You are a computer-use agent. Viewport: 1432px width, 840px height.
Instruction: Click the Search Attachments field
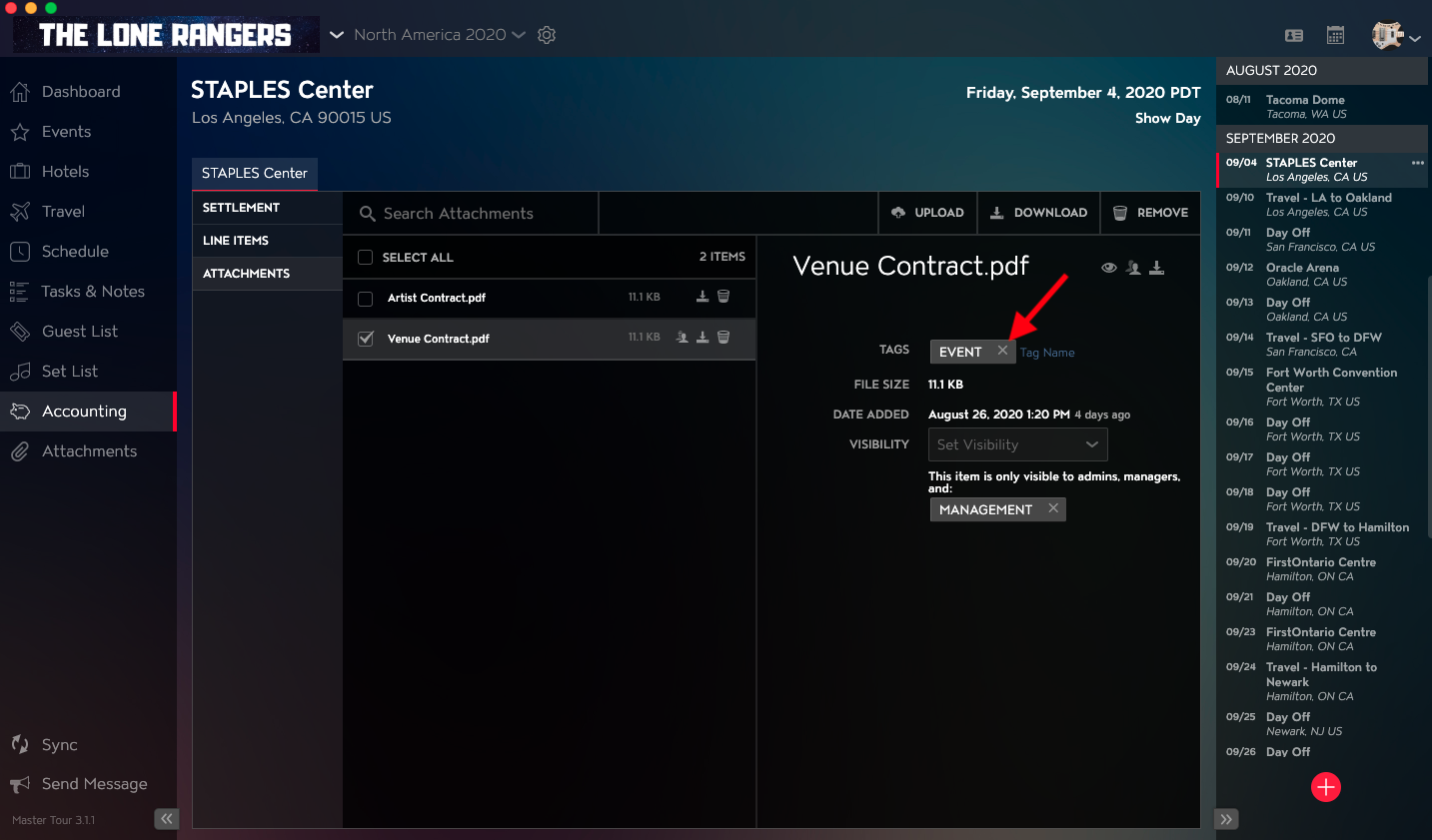tap(471, 214)
